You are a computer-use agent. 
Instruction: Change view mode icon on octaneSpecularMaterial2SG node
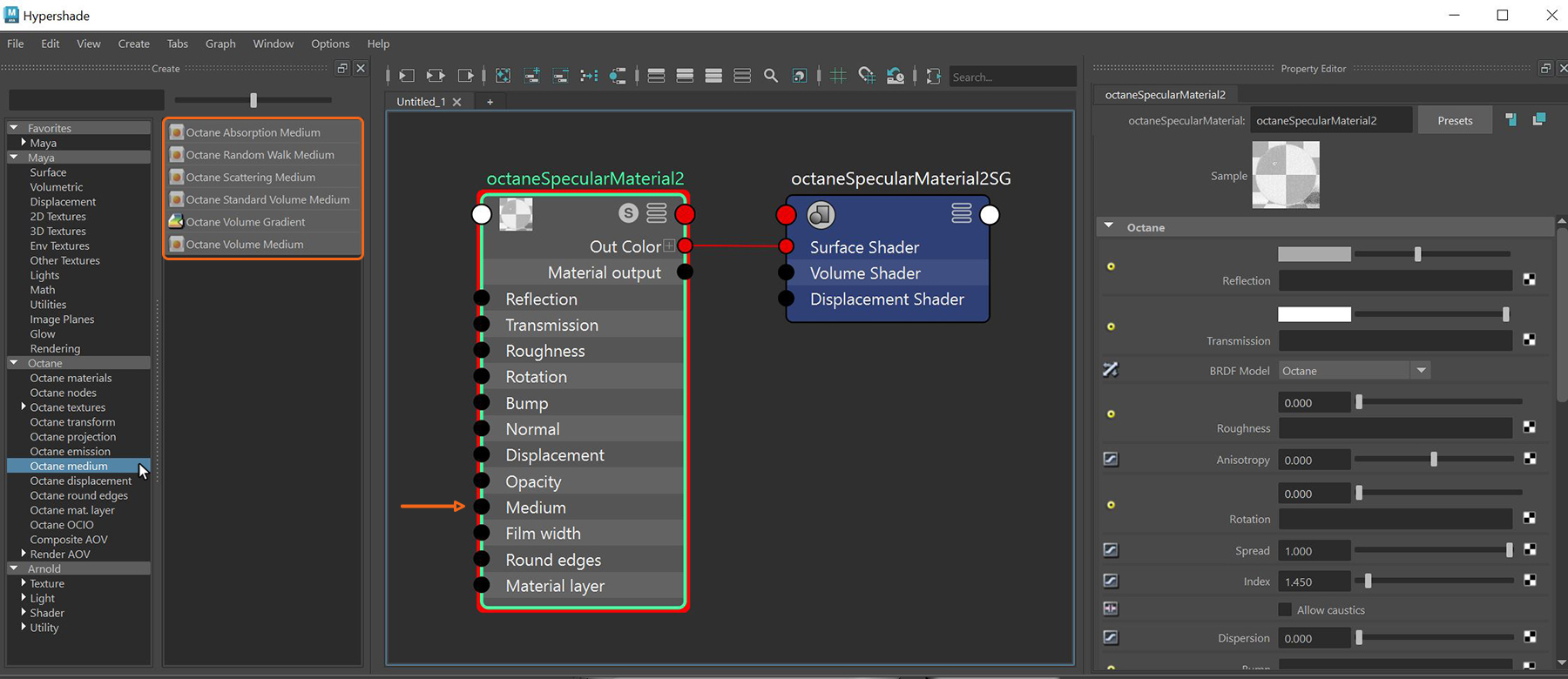962,213
